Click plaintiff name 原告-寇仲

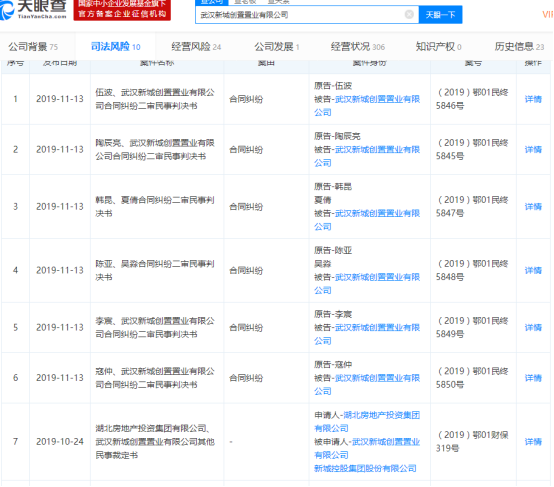[333, 365]
